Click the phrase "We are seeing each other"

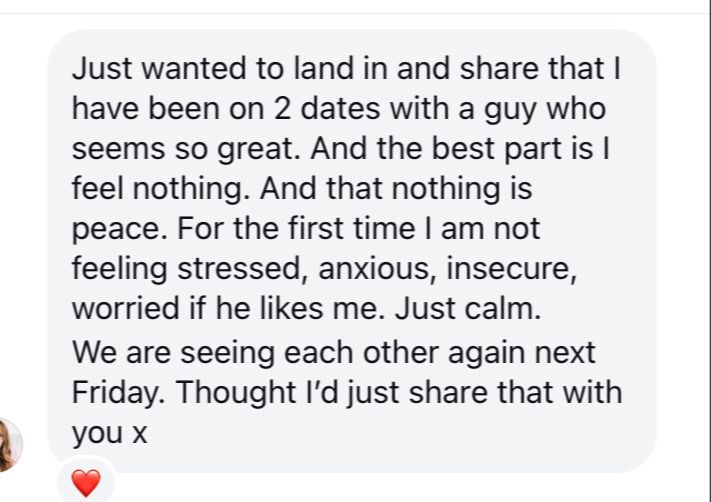(255, 354)
